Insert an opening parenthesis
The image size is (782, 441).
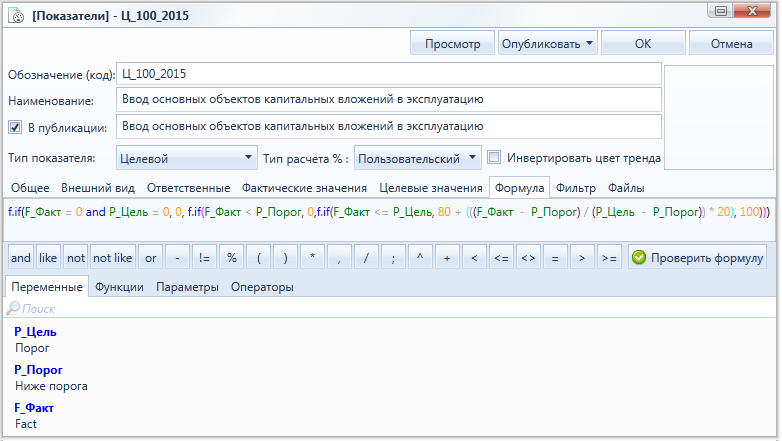coord(258,257)
